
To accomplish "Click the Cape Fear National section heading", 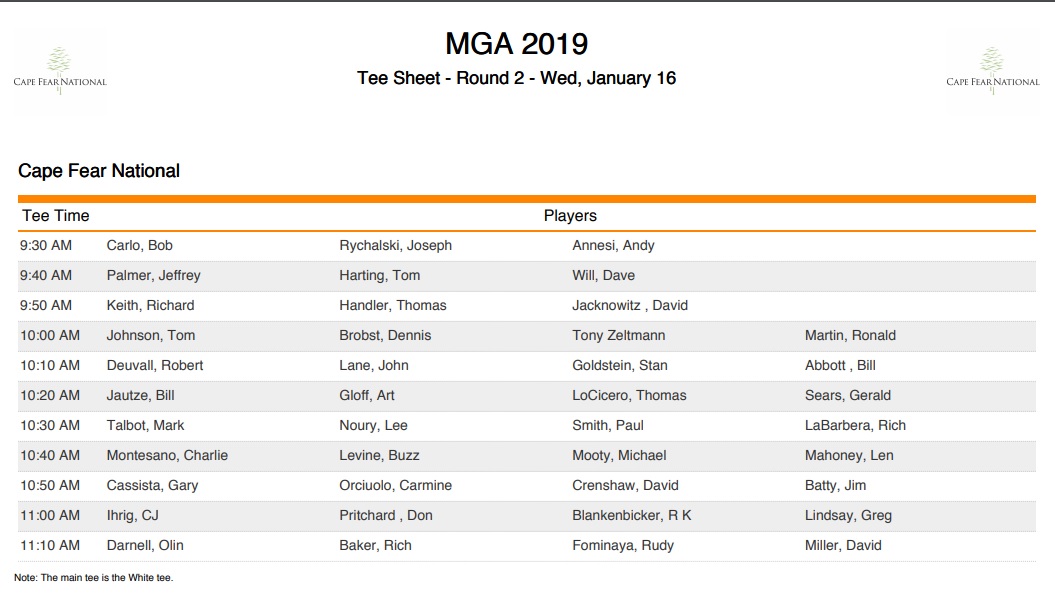I will click(99, 171).
